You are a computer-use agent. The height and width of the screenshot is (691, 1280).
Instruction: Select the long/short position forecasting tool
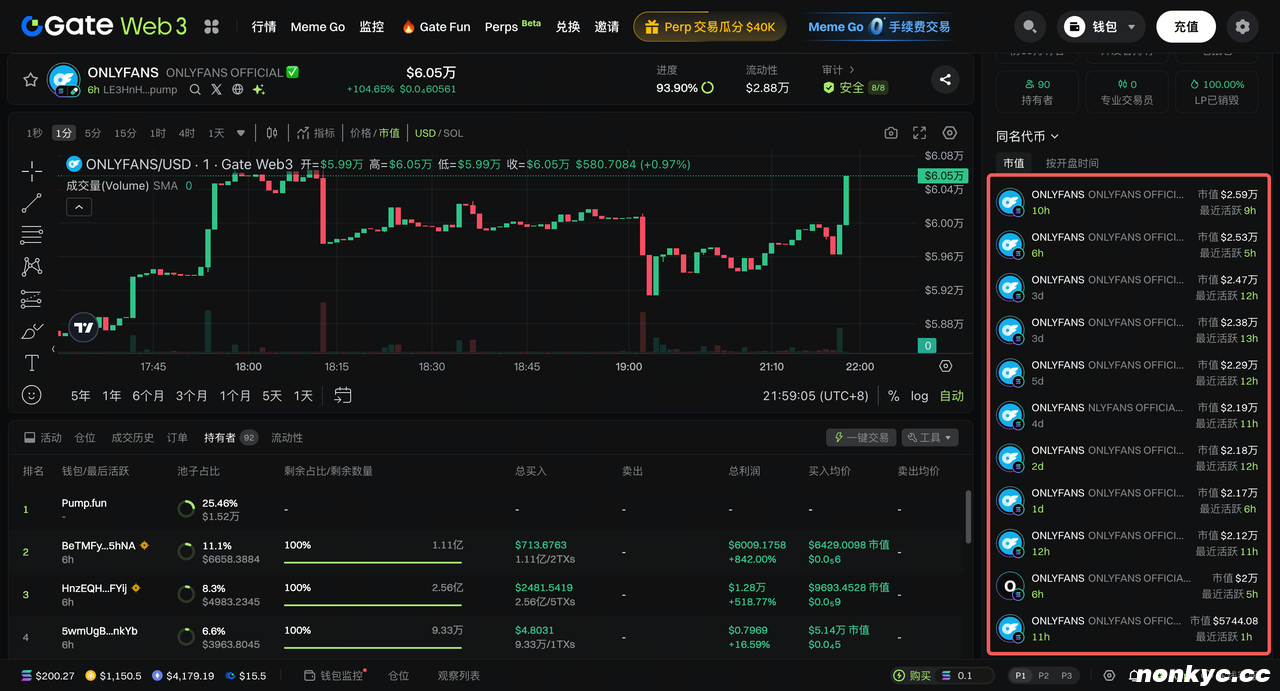[x=32, y=299]
